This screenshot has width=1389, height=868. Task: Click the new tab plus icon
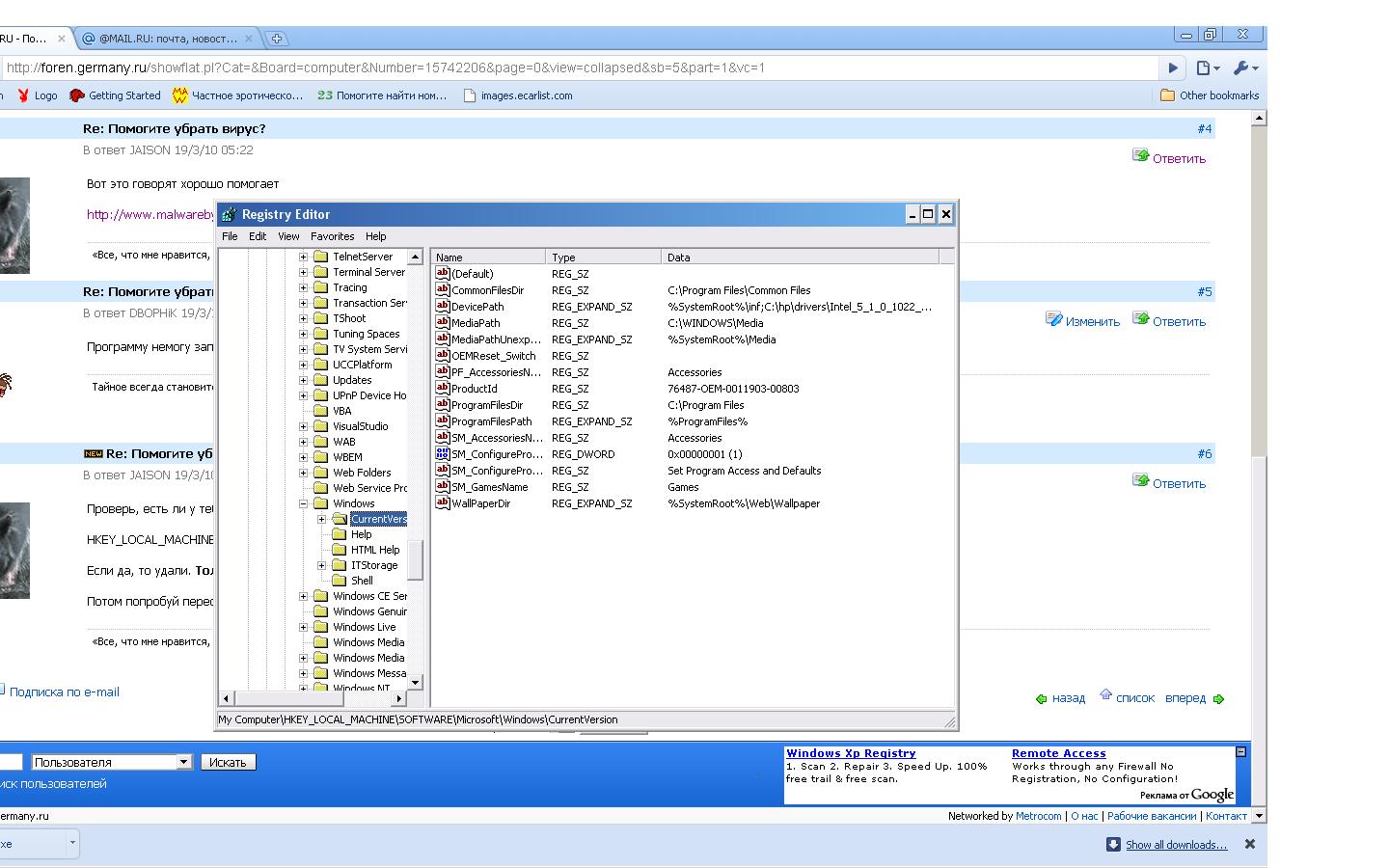(x=276, y=39)
